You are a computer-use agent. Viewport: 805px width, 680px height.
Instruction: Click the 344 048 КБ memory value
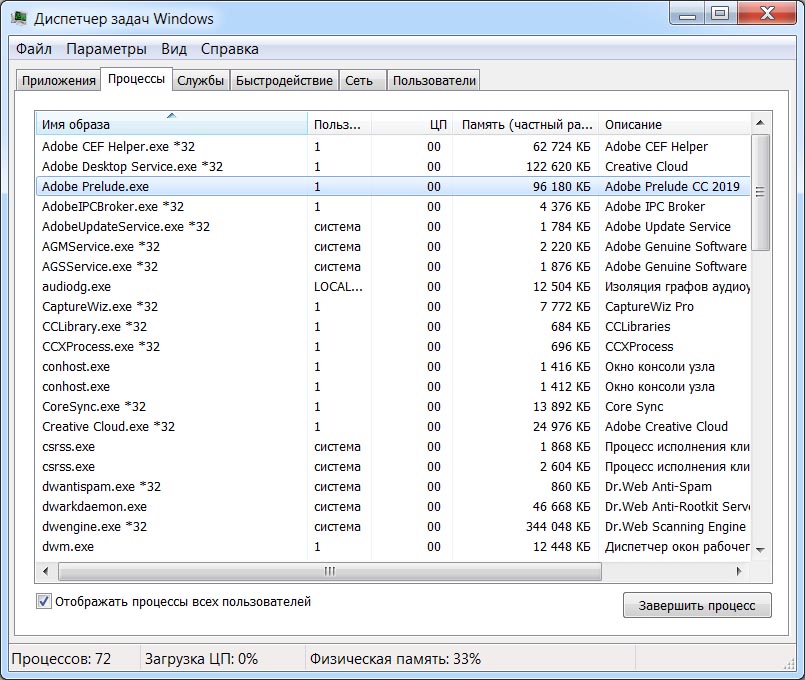[558, 527]
